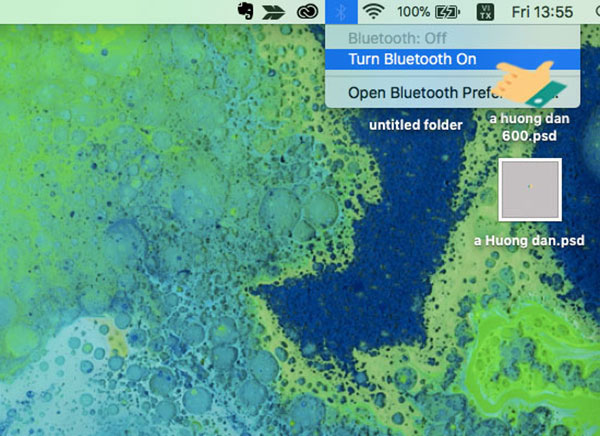Click the Fri 13:55 clock

pyautogui.click(x=542, y=12)
